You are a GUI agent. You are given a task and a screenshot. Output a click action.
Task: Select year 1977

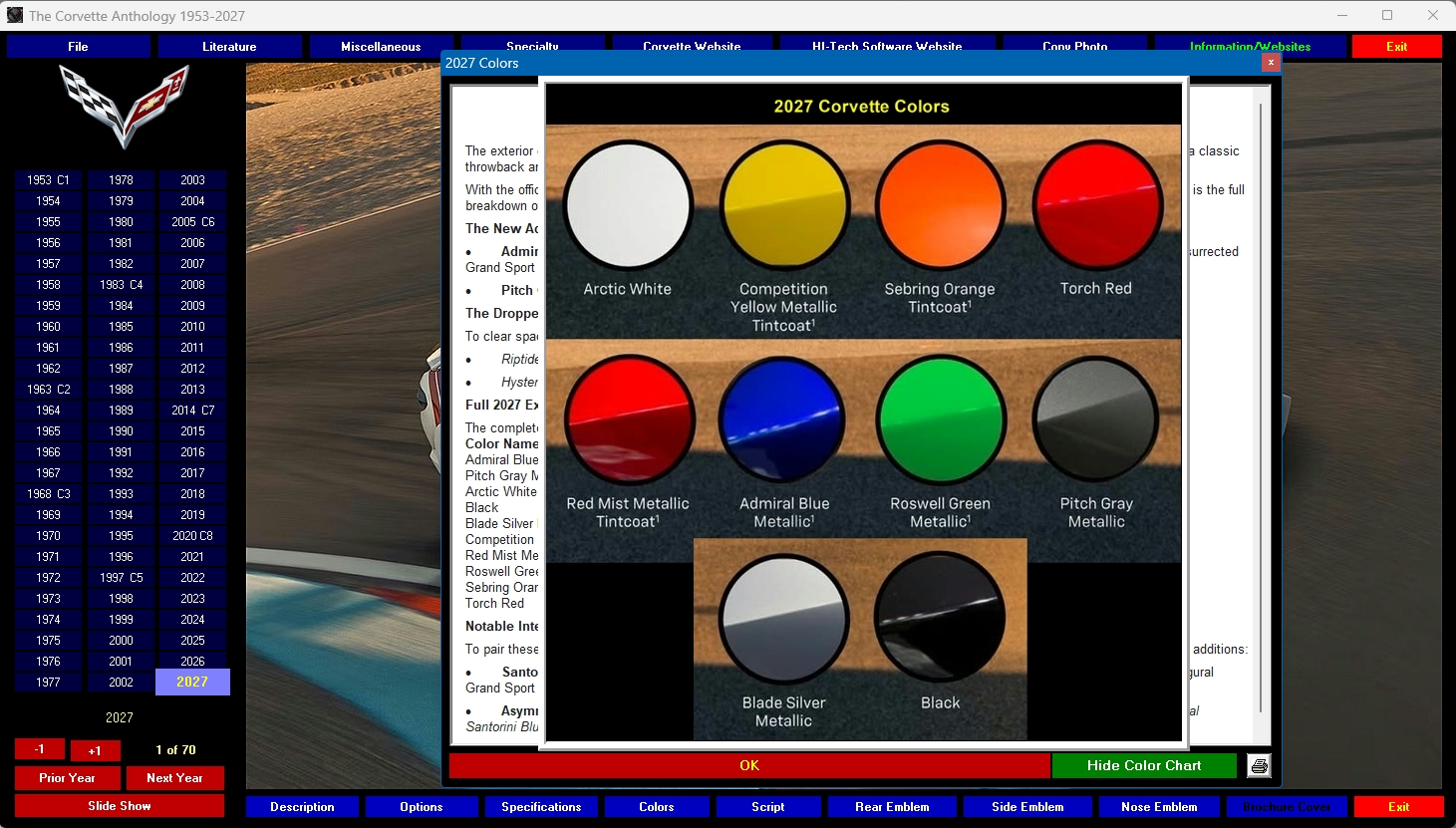click(48, 683)
